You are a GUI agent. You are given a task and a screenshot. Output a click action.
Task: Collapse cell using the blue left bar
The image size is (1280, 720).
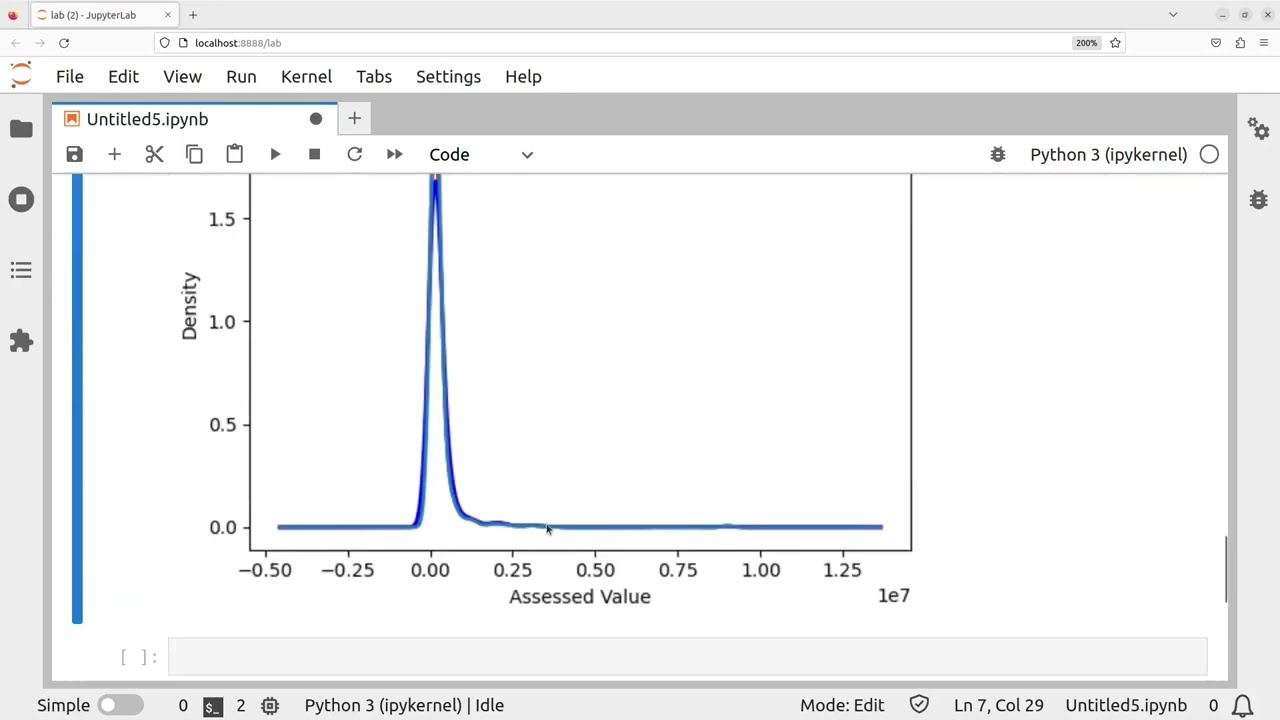click(77, 399)
